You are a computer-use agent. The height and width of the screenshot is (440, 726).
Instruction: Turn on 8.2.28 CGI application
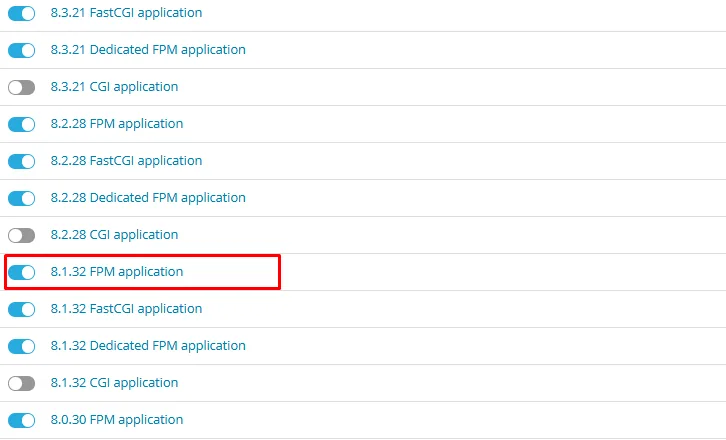[x=21, y=235]
